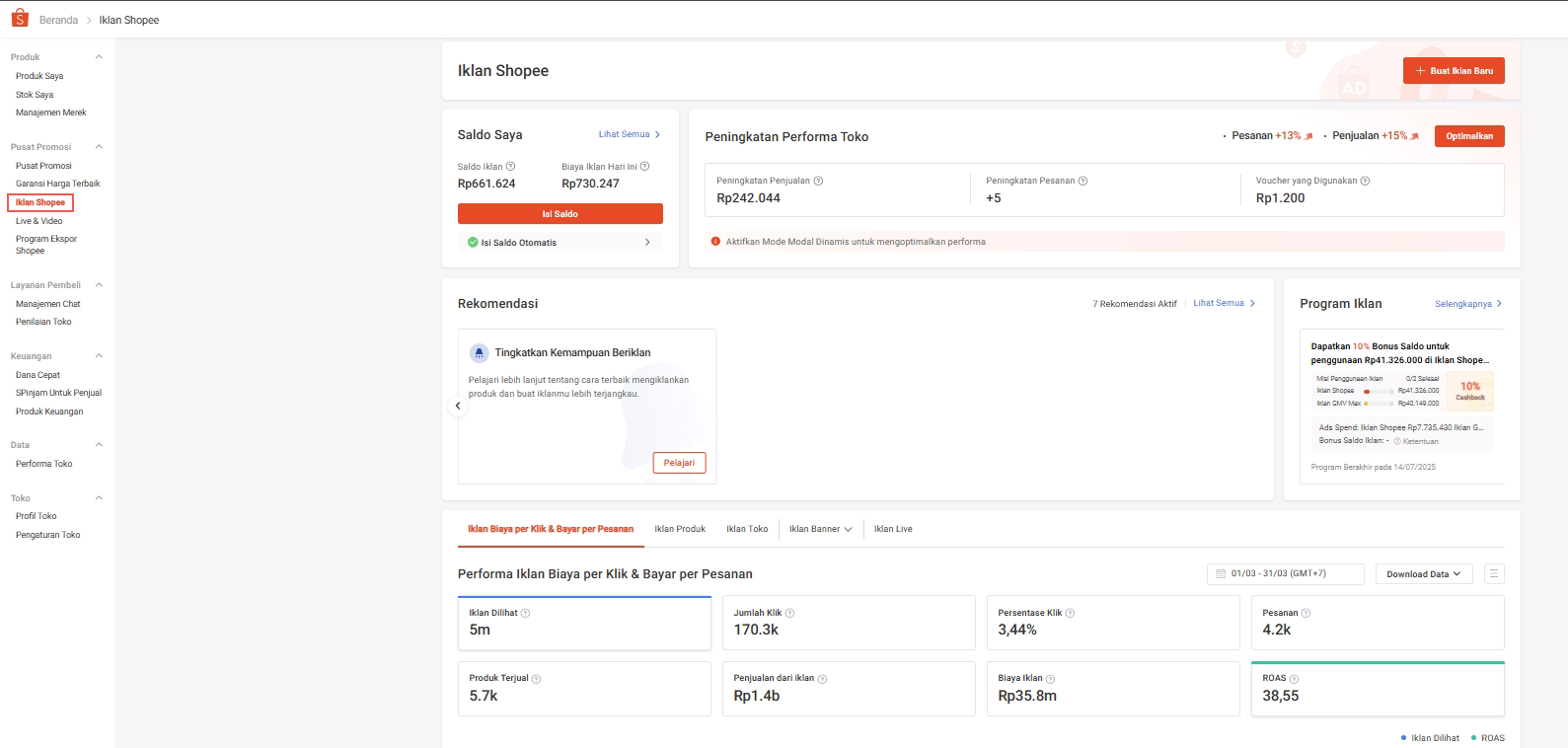Collapse the Keuangan sidebar section

click(99, 356)
